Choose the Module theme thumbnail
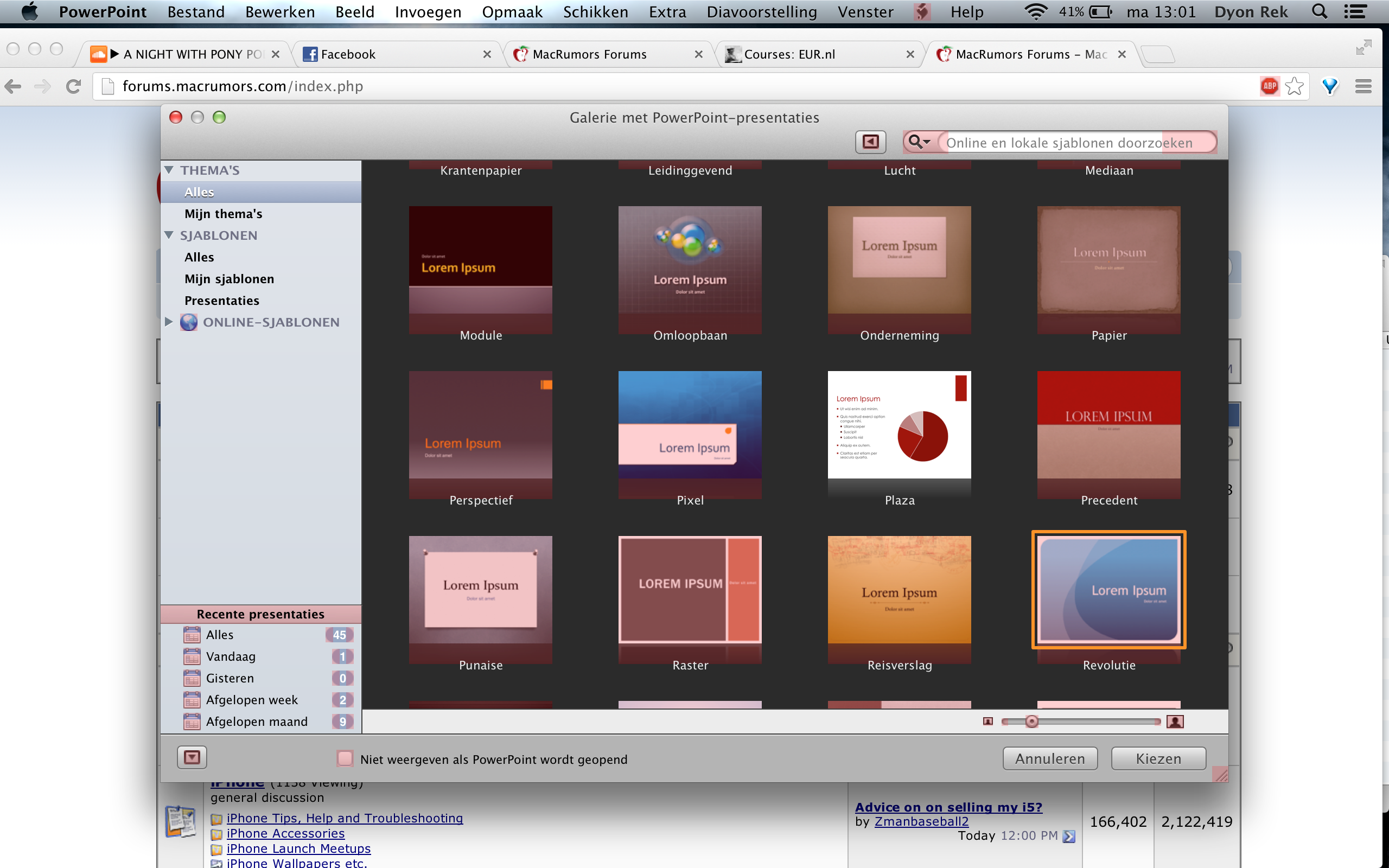This screenshot has width=1389, height=868. [480, 260]
